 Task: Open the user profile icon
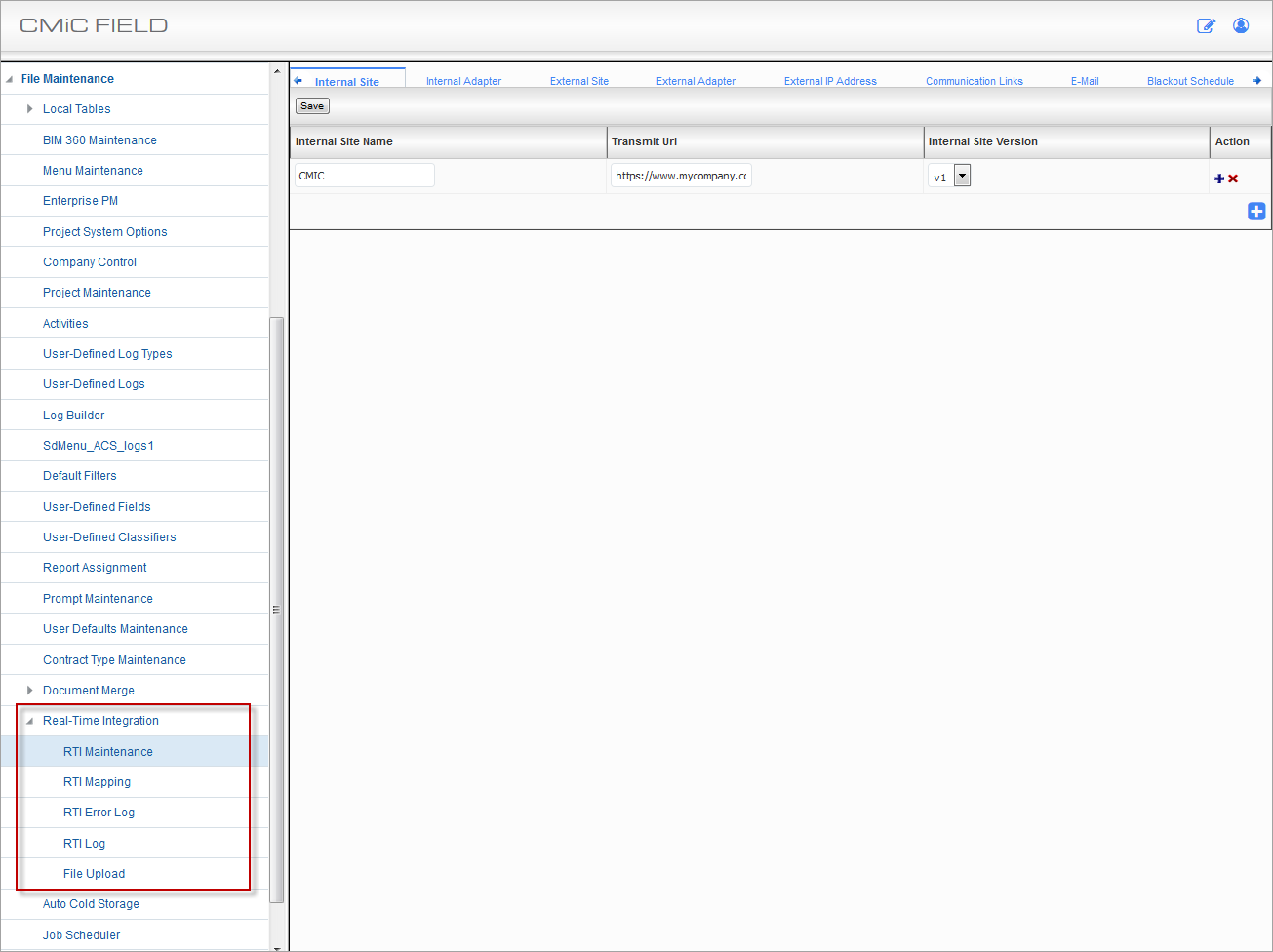coord(1241,25)
